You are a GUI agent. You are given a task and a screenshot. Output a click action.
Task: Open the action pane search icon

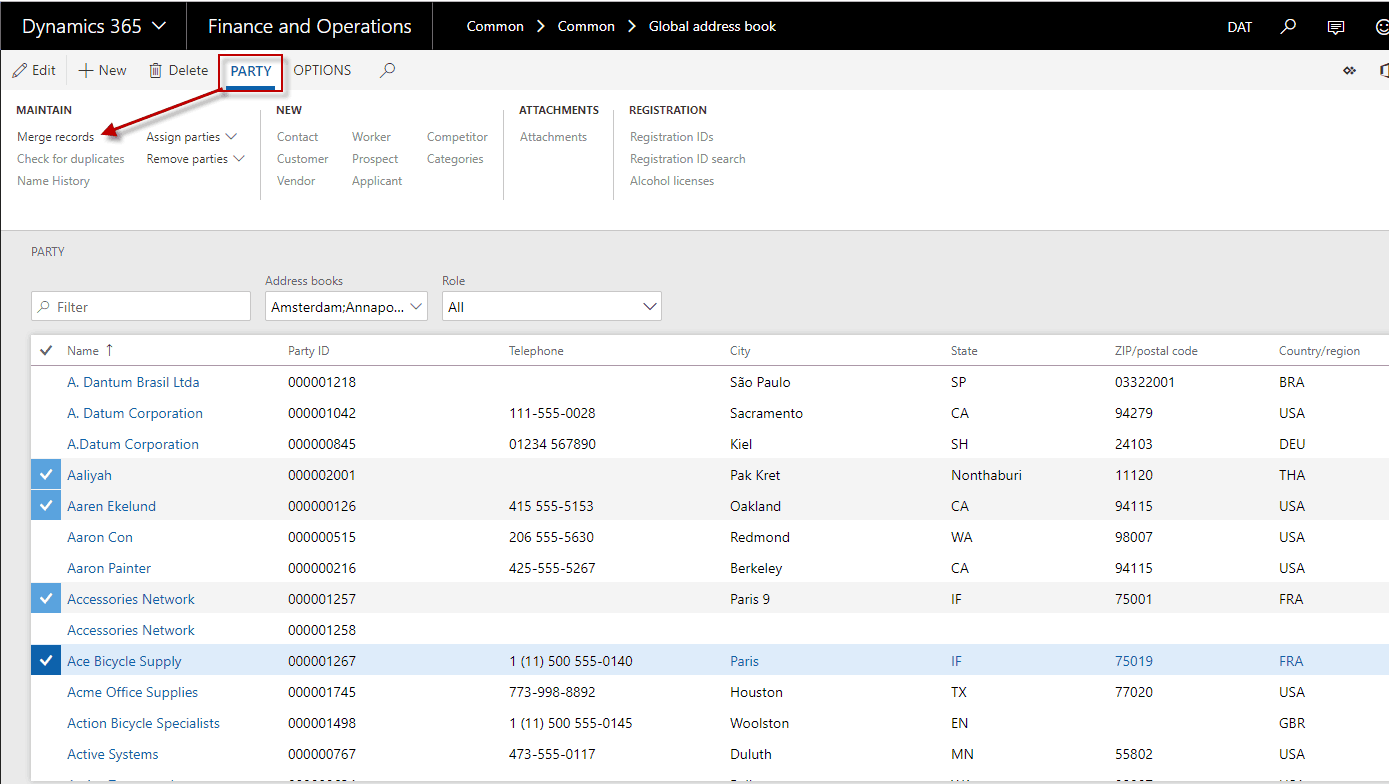pos(388,70)
